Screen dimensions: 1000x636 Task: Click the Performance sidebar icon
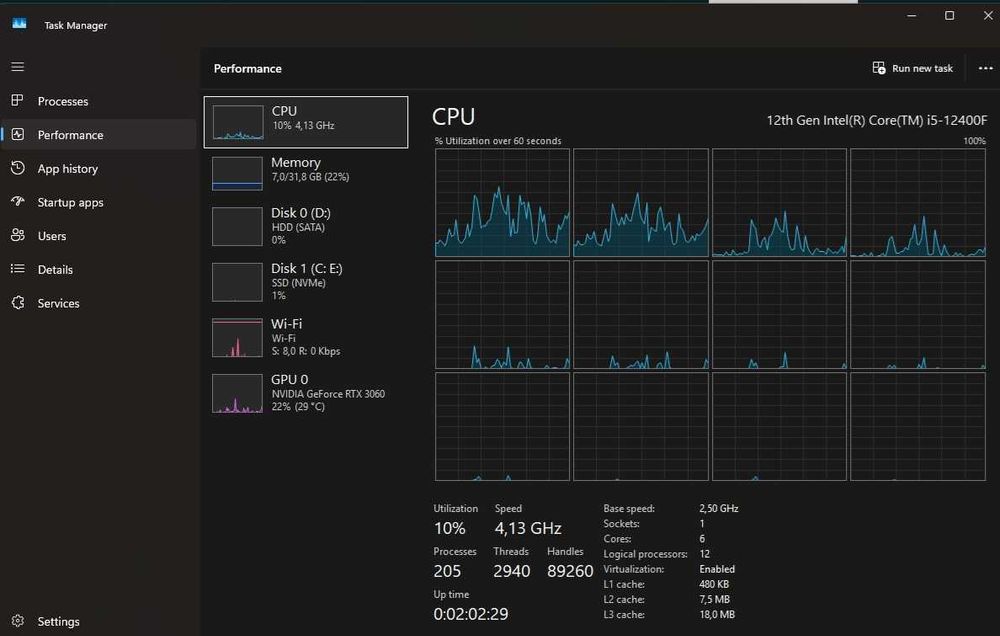(x=18, y=134)
